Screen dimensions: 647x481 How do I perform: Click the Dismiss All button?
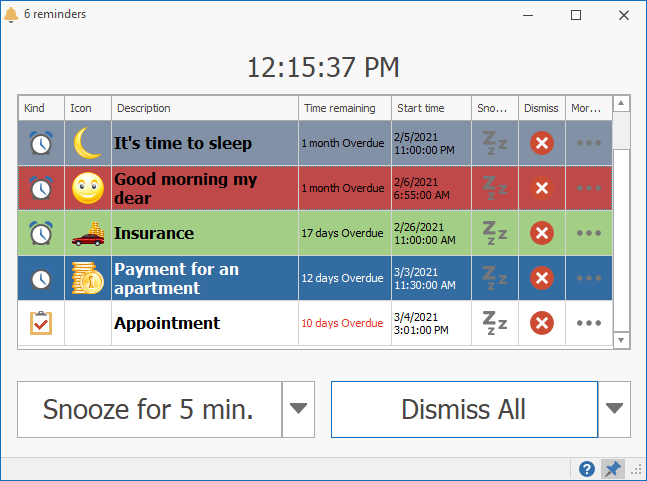(x=464, y=409)
